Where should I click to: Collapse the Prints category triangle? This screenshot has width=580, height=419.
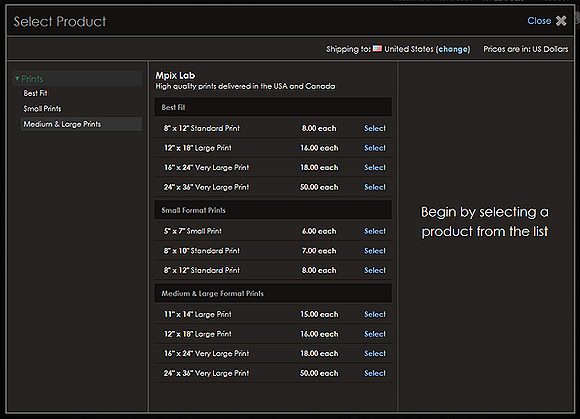point(17,78)
